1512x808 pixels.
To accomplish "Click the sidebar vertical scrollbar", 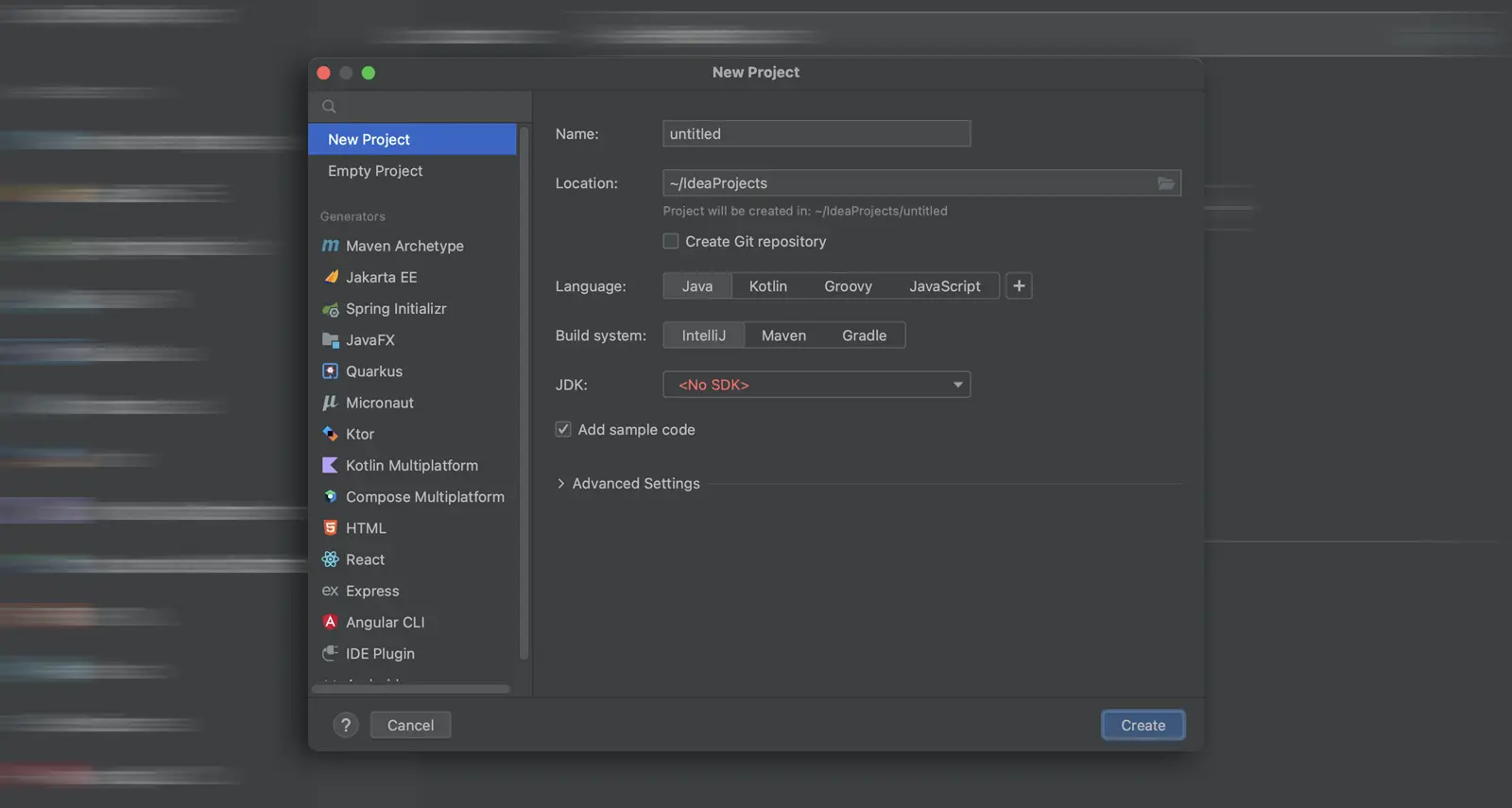I will point(524,392).
